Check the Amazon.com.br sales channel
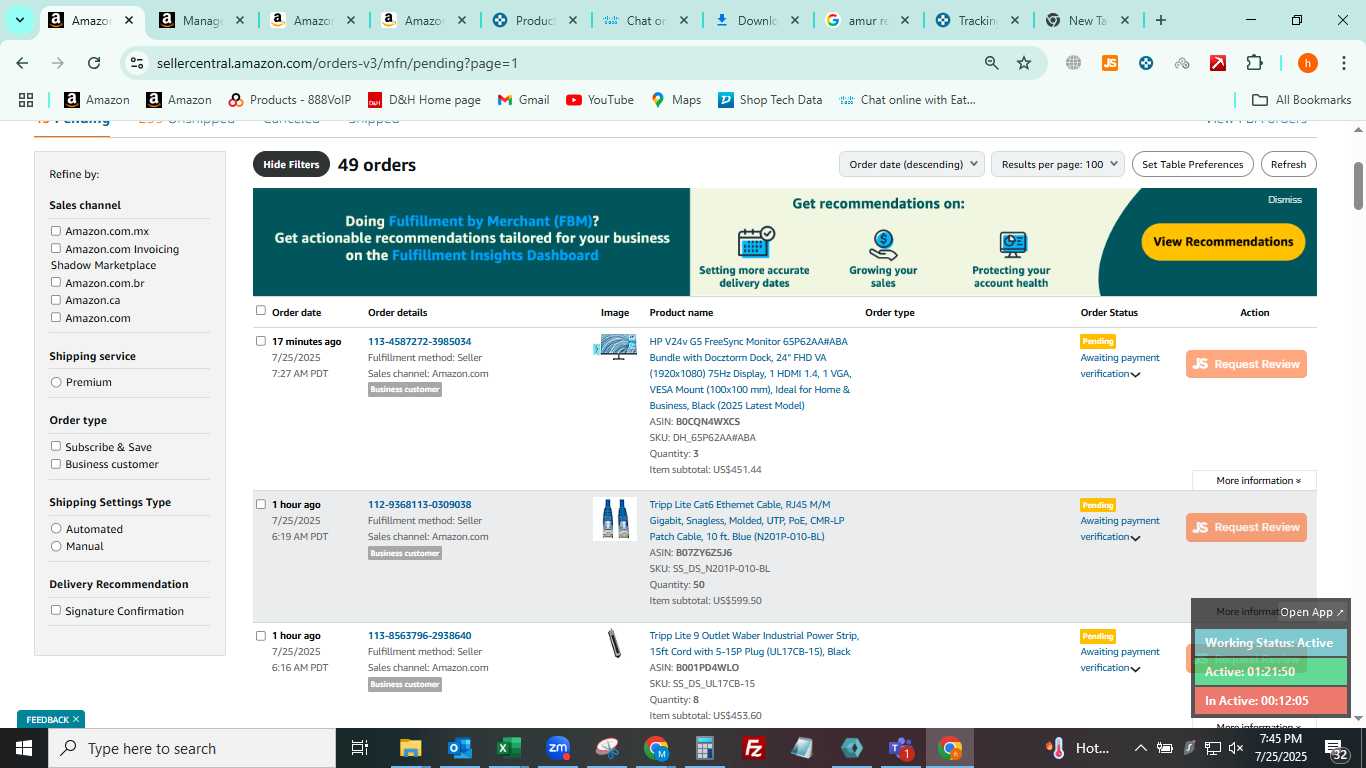 (56, 282)
